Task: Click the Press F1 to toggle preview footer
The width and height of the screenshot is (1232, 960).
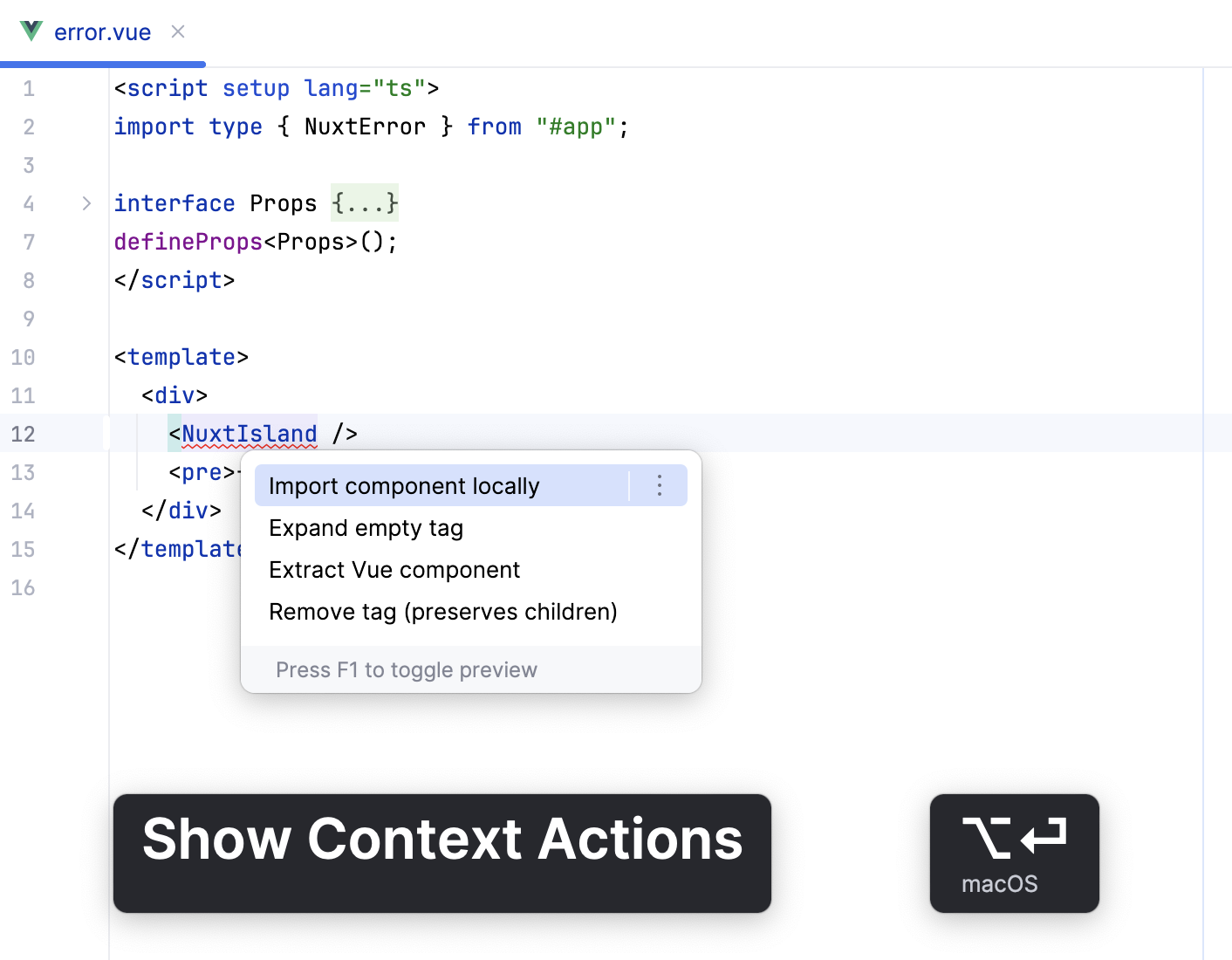Action: tap(407, 669)
